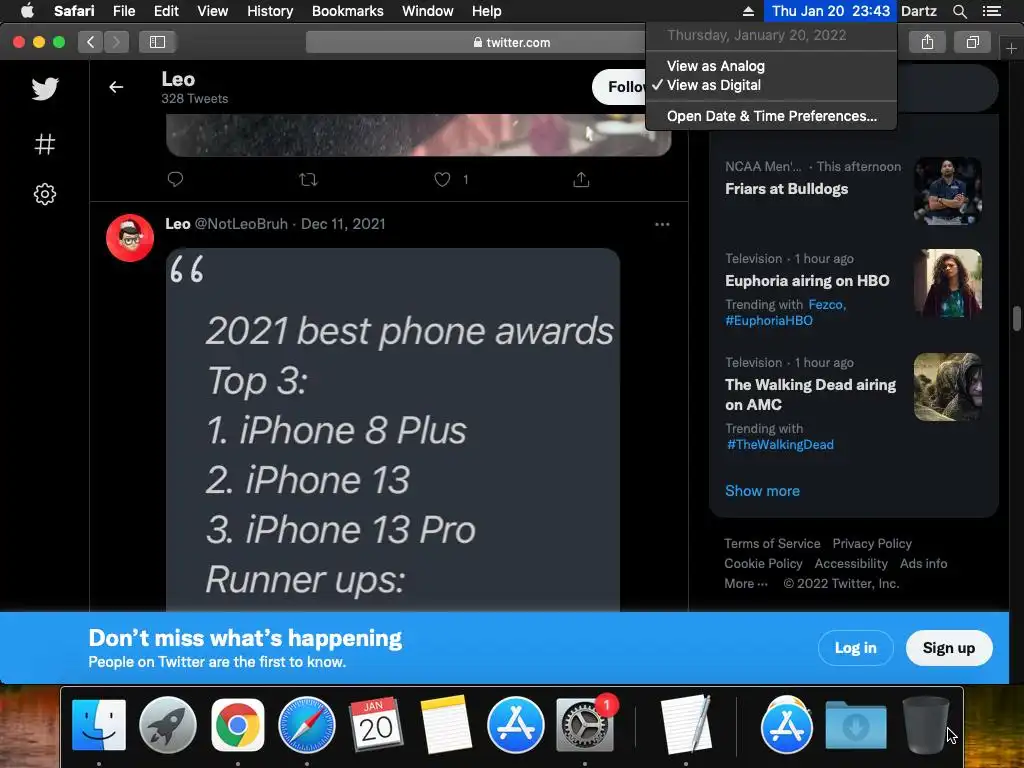
Task: Open the three-dot menu on Leo's tweet
Action: point(662,224)
